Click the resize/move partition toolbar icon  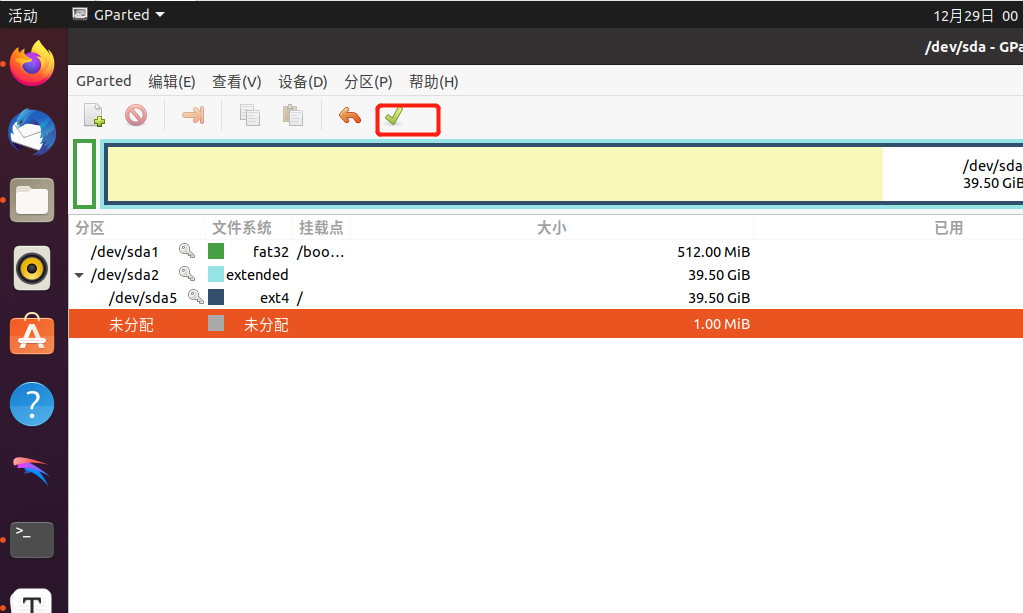(x=193, y=116)
